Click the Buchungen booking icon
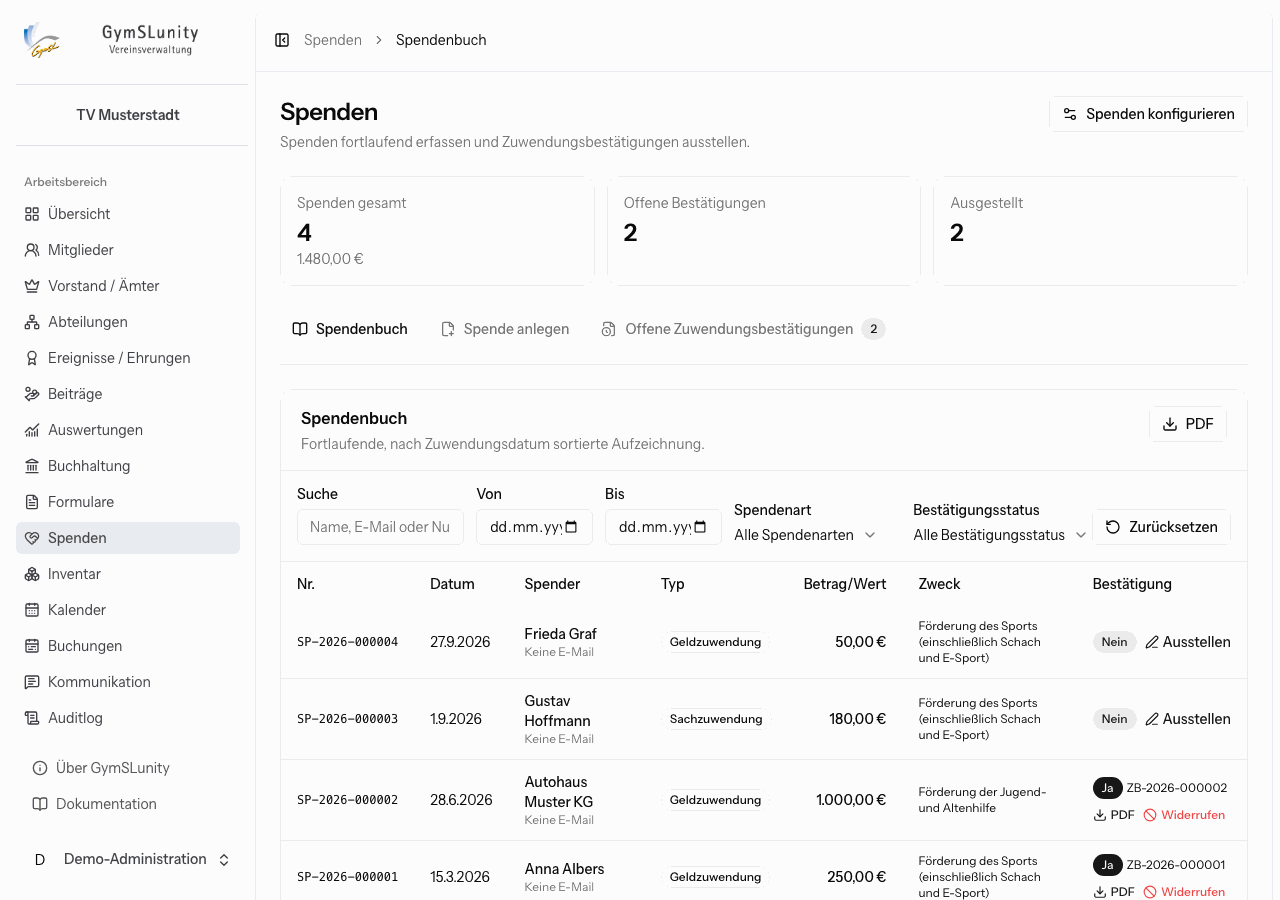 click(x=32, y=646)
